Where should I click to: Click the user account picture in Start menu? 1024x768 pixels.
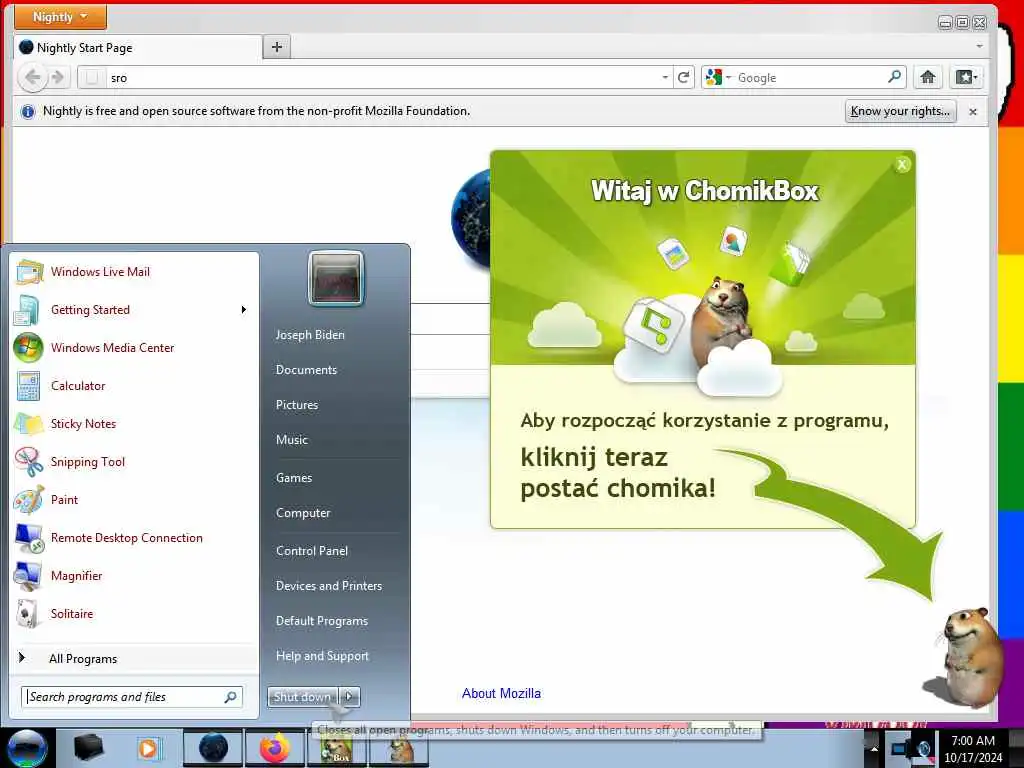[336, 278]
